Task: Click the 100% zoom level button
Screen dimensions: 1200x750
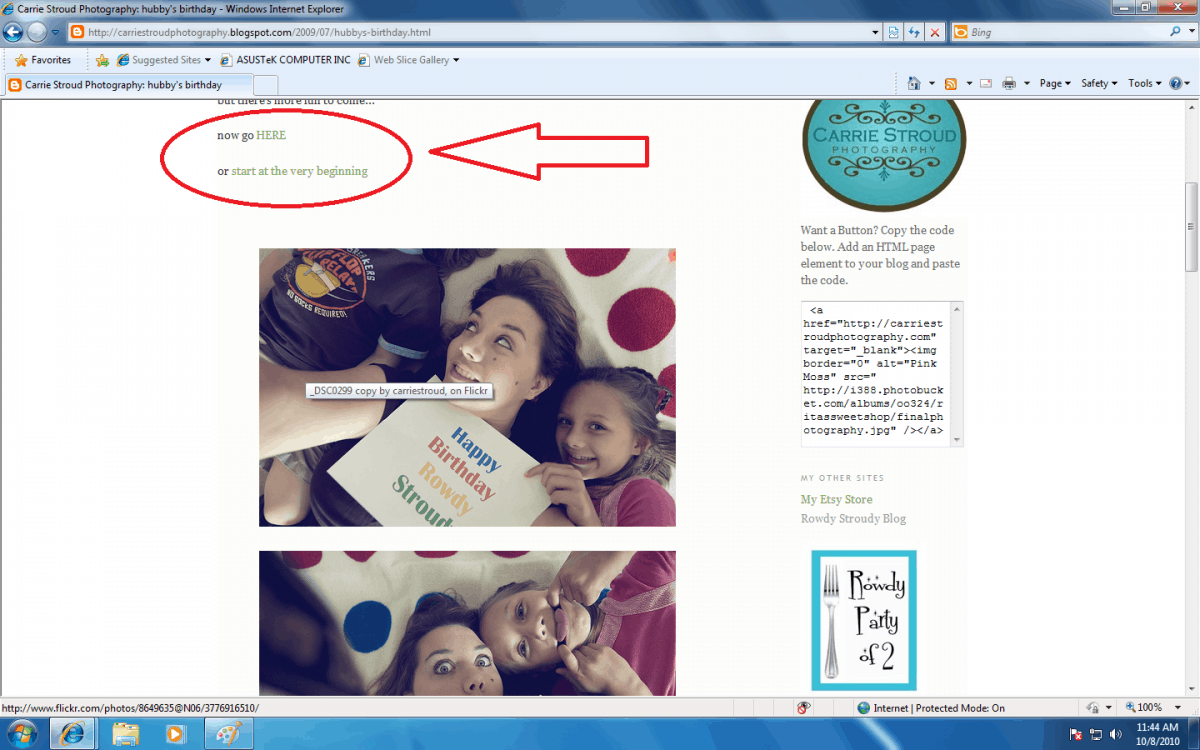Action: coord(1145,708)
